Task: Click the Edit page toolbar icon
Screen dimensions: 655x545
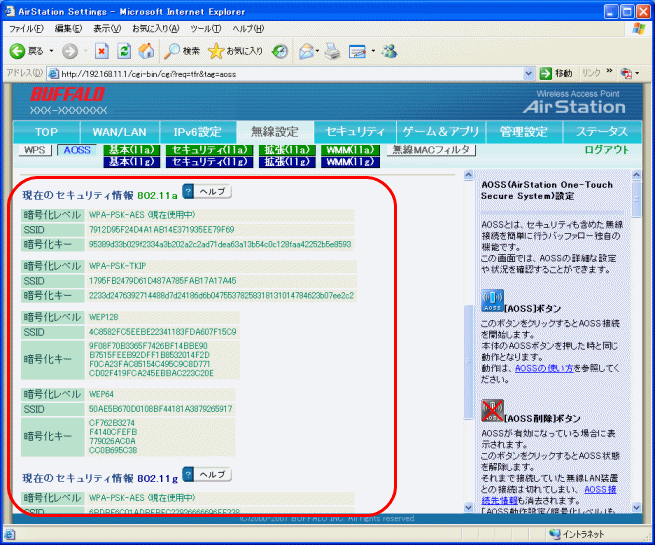Action: [357, 51]
